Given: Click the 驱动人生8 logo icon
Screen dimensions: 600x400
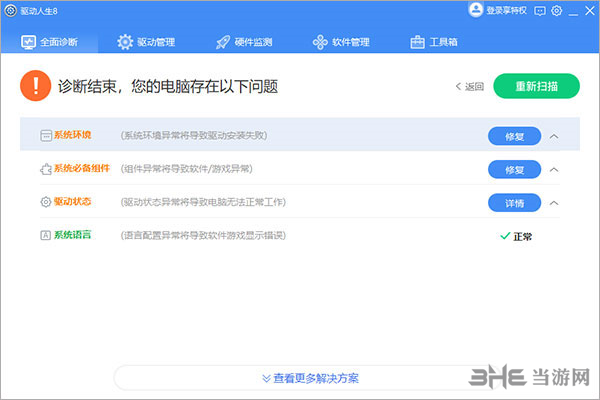Looking at the screenshot, I should click(10, 10).
